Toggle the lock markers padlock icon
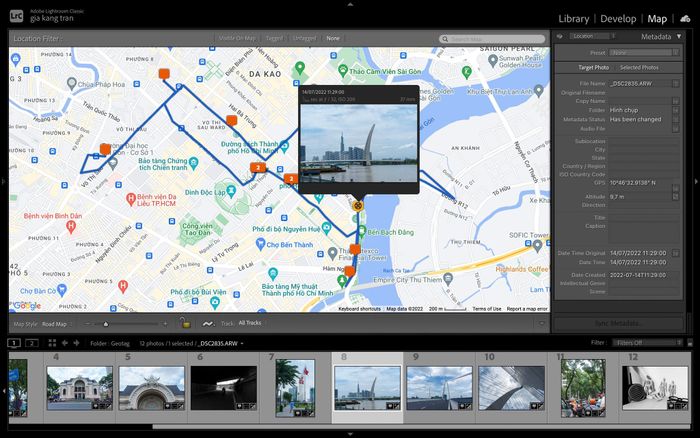Viewport: 700px width, 438px height. coord(185,323)
